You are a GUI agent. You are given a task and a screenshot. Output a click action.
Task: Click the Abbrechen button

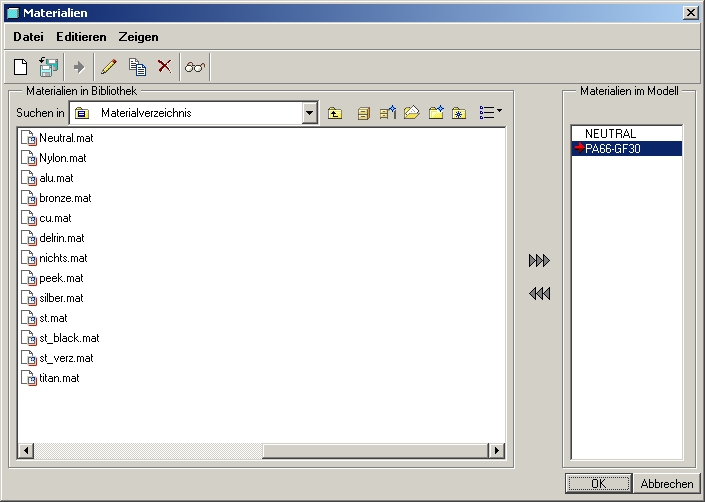click(x=667, y=484)
